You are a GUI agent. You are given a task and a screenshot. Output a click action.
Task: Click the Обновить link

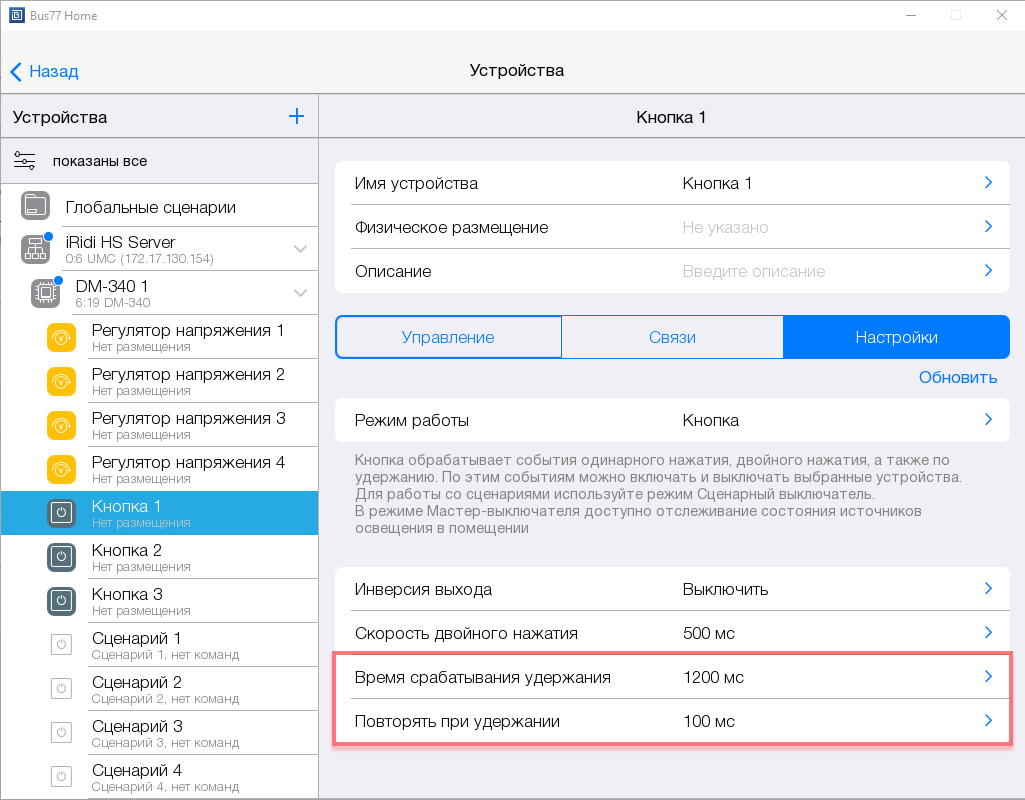pos(957,377)
